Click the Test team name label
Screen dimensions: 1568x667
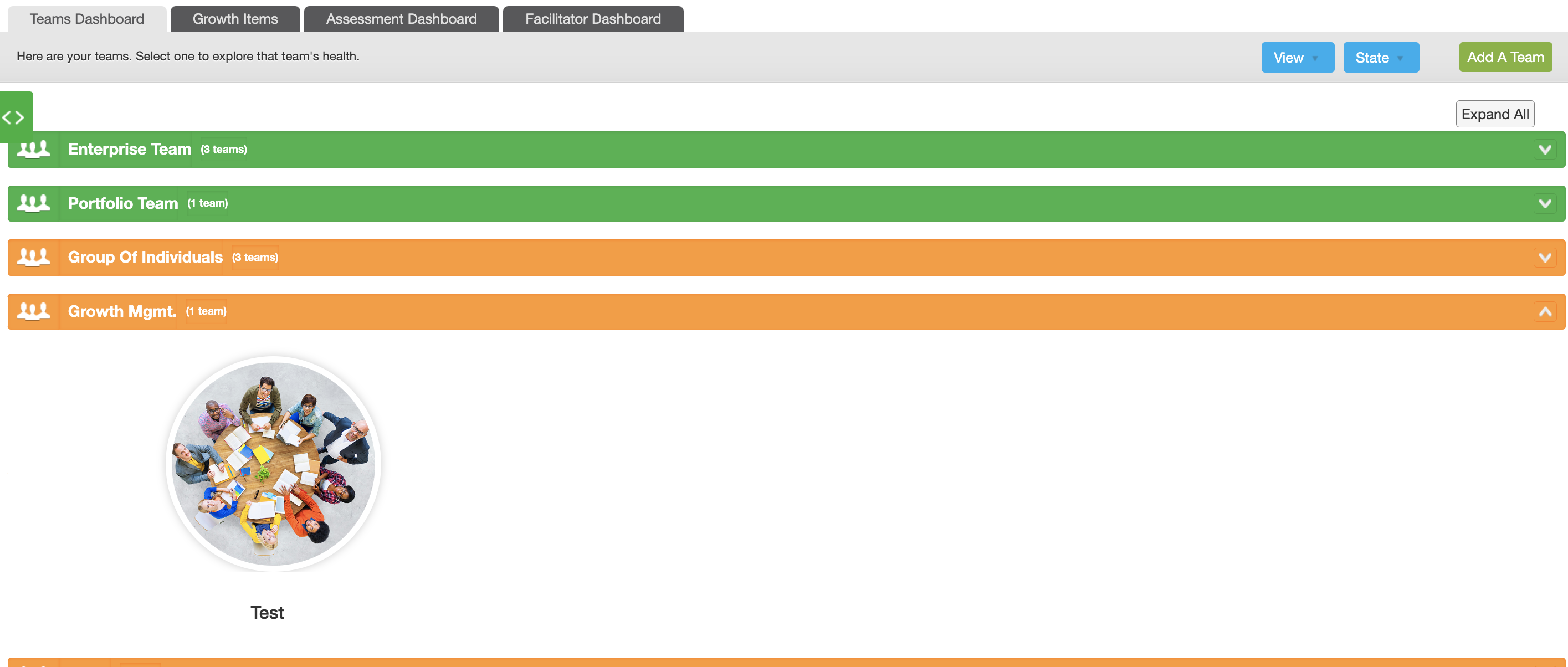coord(267,613)
